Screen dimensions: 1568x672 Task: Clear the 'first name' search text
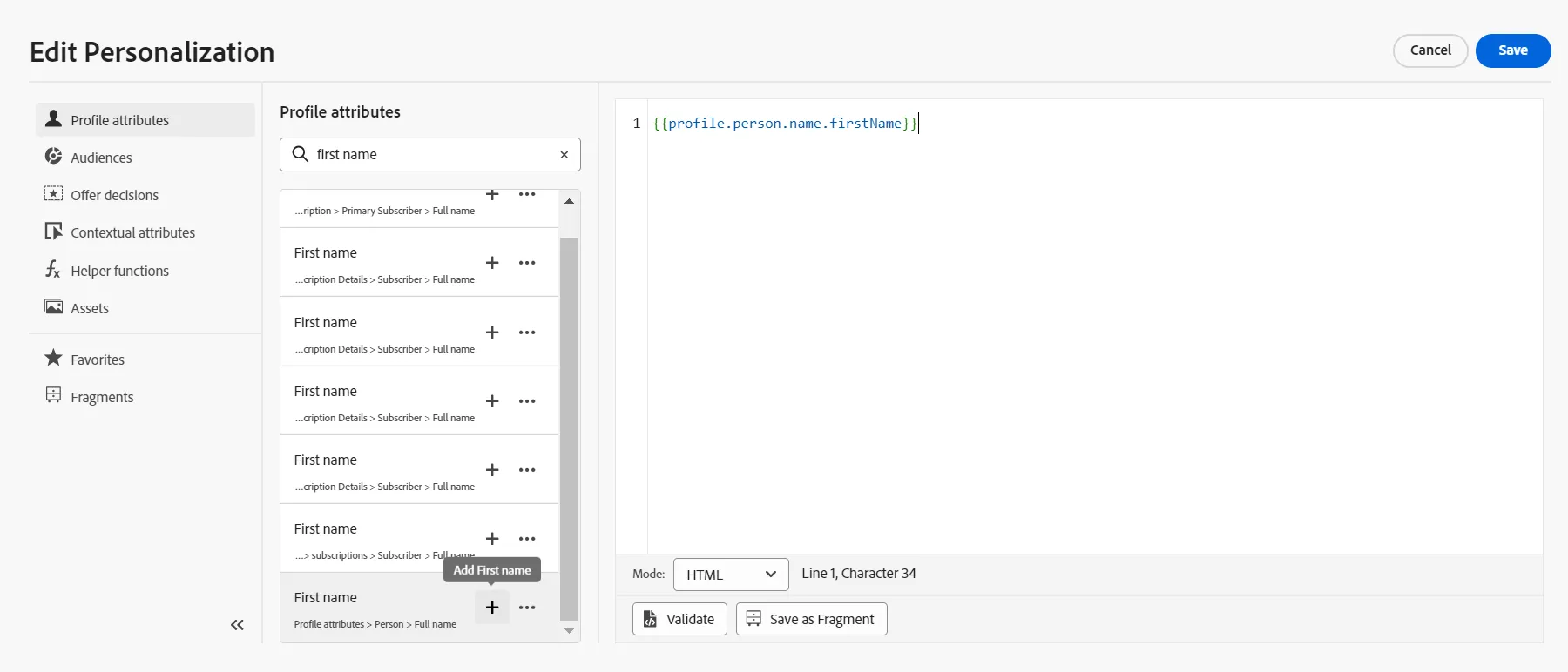click(x=564, y=155)
